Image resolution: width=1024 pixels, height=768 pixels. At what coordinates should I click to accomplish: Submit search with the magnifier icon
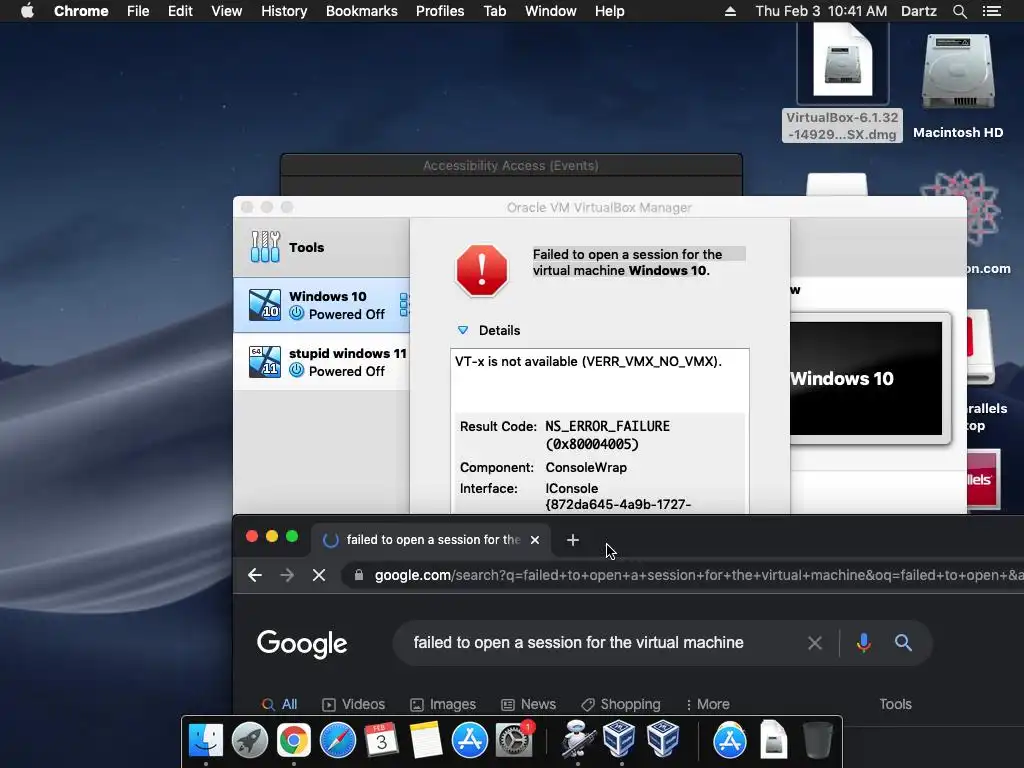(903, 643)
